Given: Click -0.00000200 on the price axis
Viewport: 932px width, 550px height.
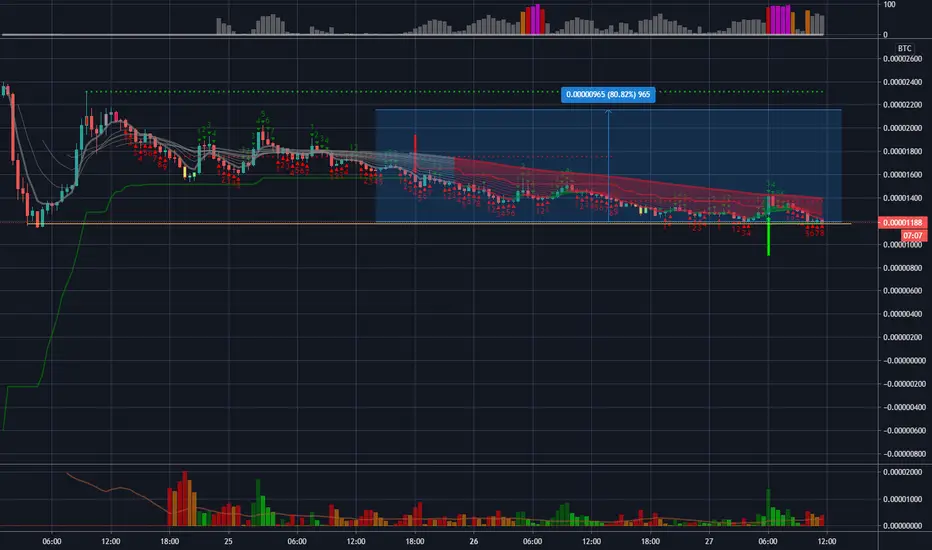Looking at the screenshot, I should tap(903, 384).
